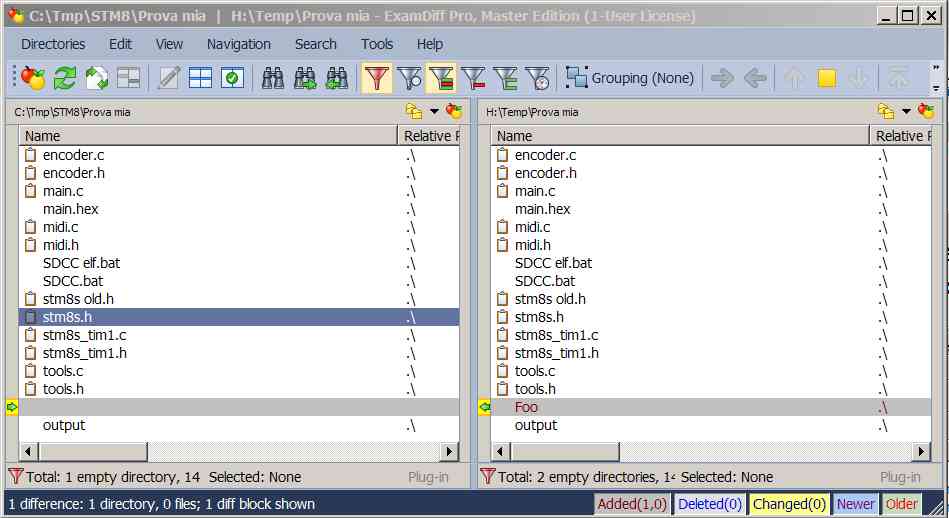Click the pencil edit icon

pyautogui.click(x=168, y=78)
